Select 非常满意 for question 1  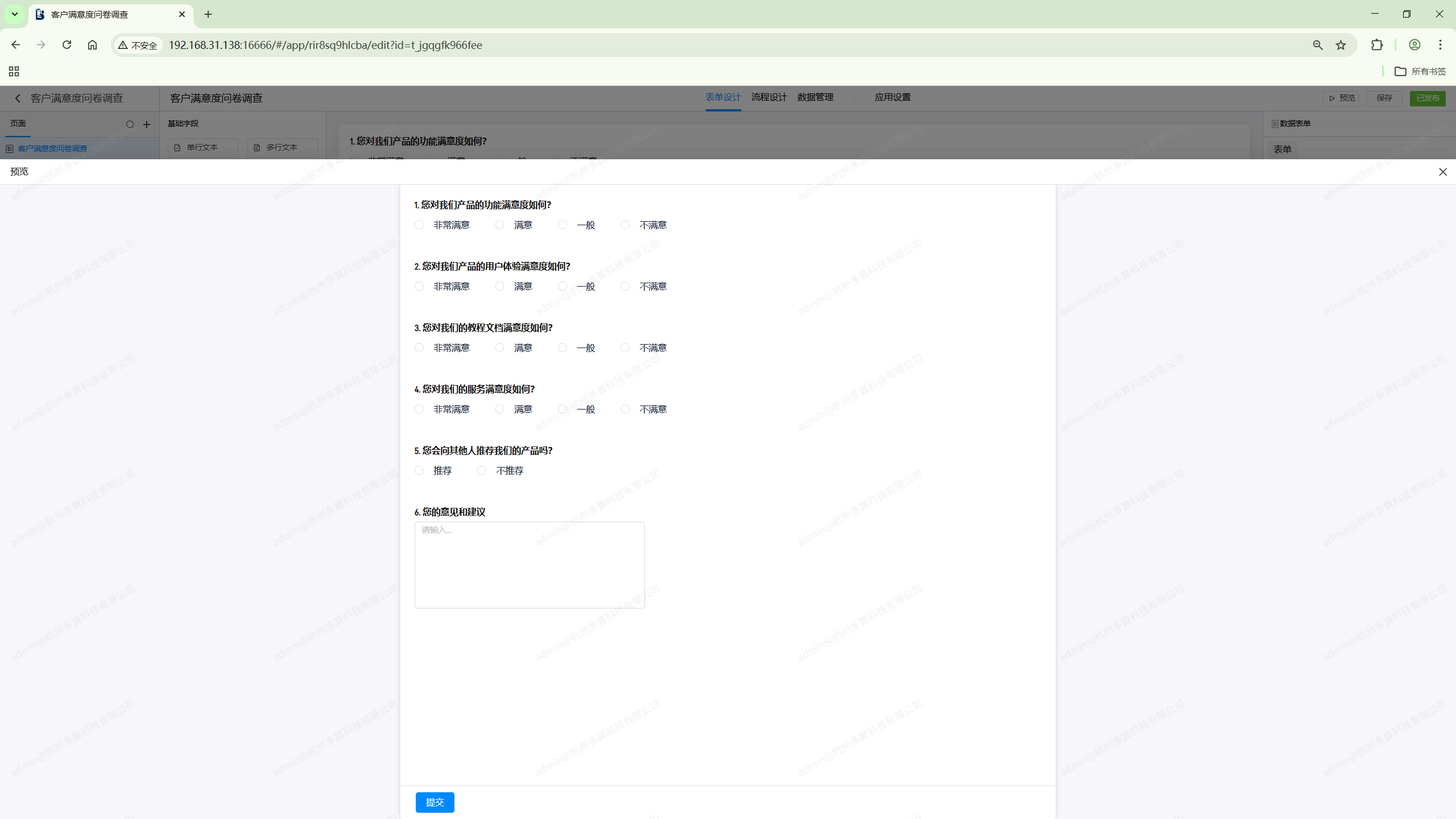coord(419,225)
